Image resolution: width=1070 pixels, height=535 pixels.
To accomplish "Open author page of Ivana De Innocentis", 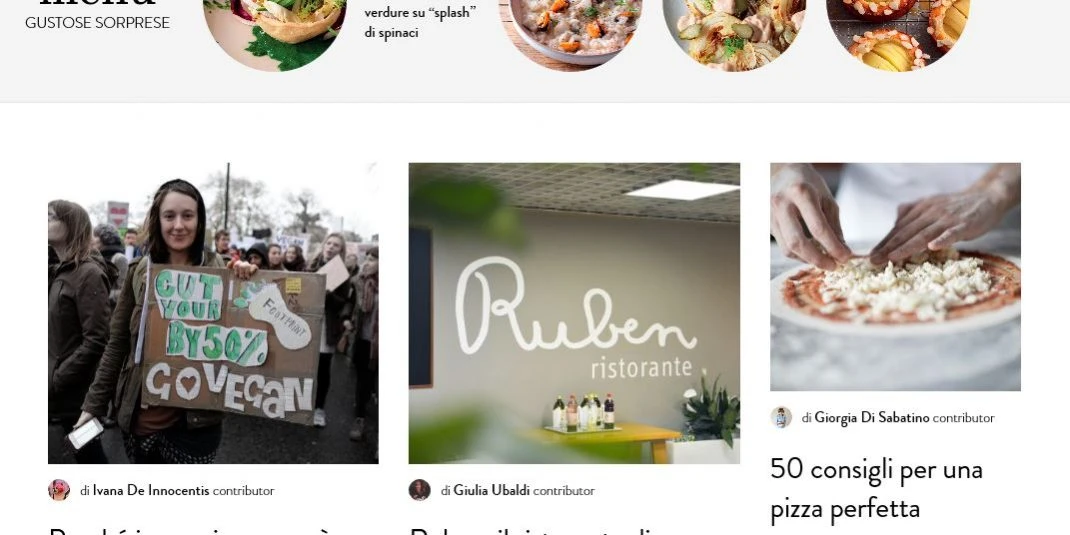I will pos(151,491).
